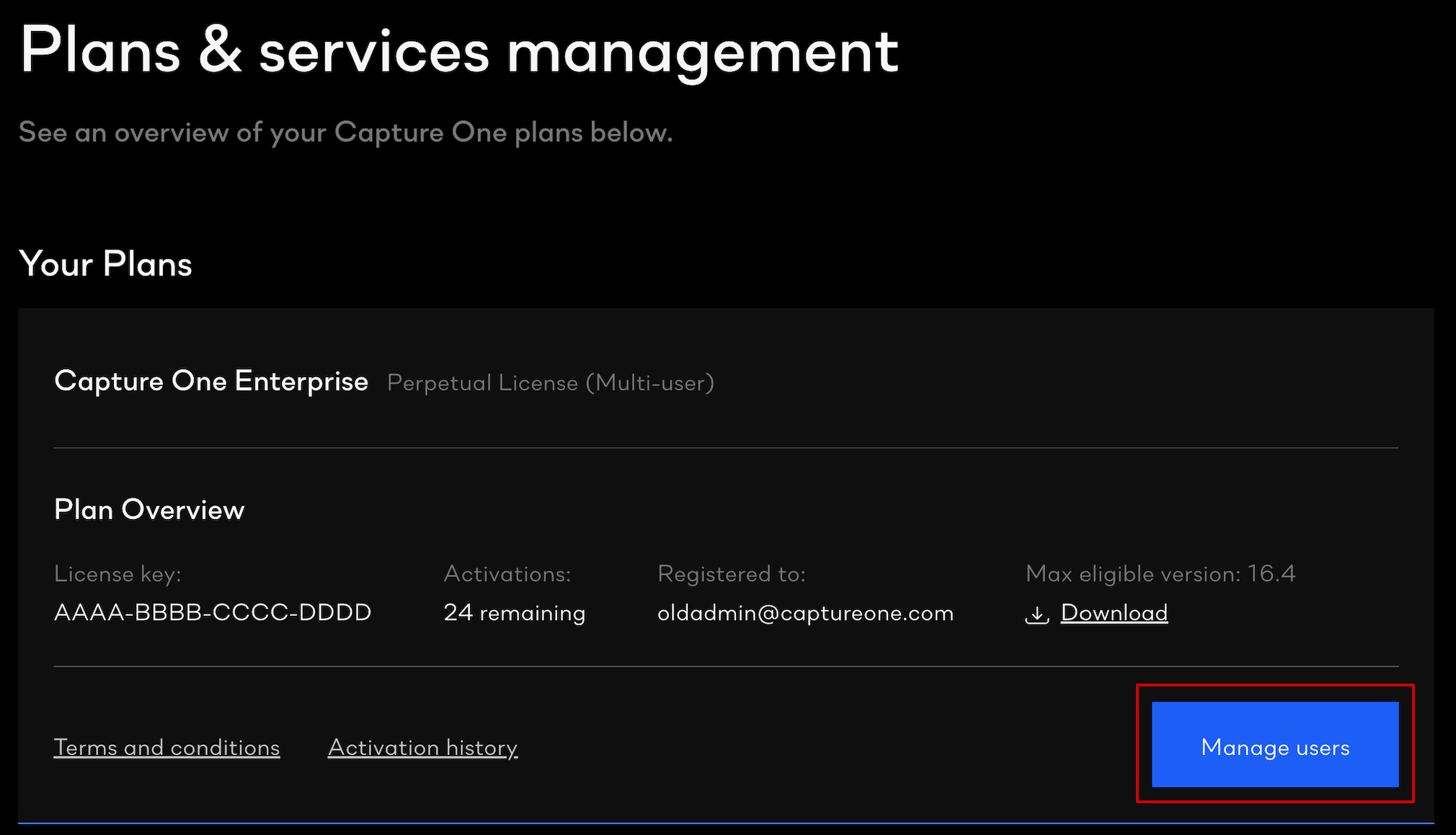Click the download icon next to Download
This screenshot has width=1456, height=835.
tap(1036, 614)
